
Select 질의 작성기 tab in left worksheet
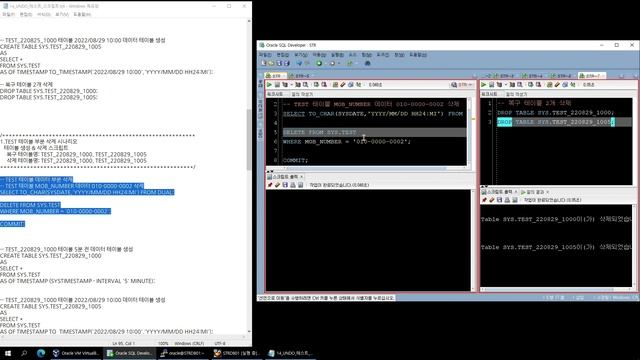pos(302,94)
